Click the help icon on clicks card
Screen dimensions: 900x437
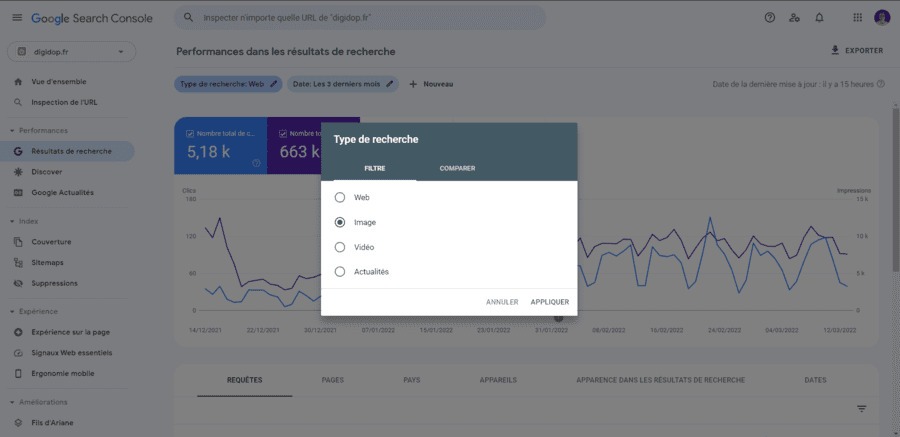pos(256,163)
